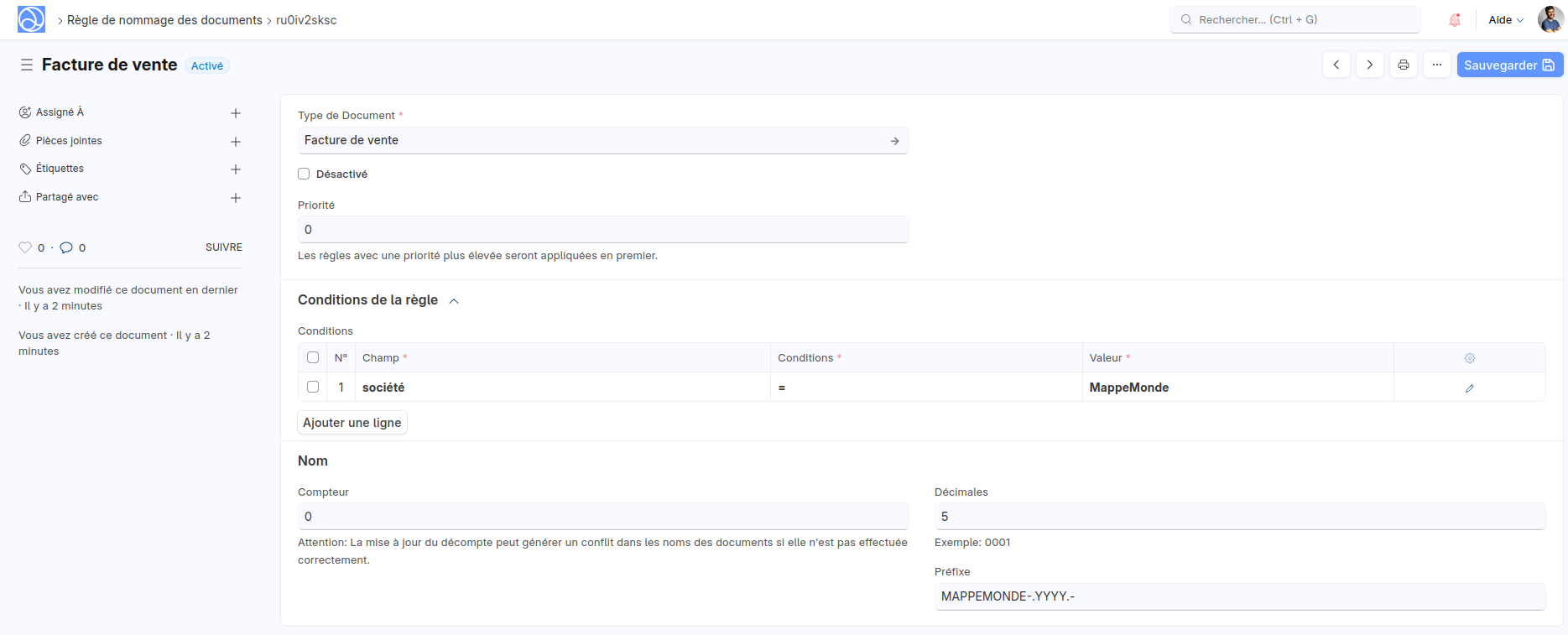Go to next document
Image resolution: width=1568 pixels, height=635 pixels.
(1370, 65)
